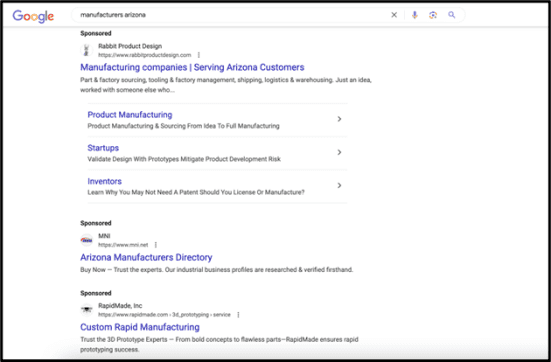
Task: Clear the search query with X icon
Action: point(394,15)
